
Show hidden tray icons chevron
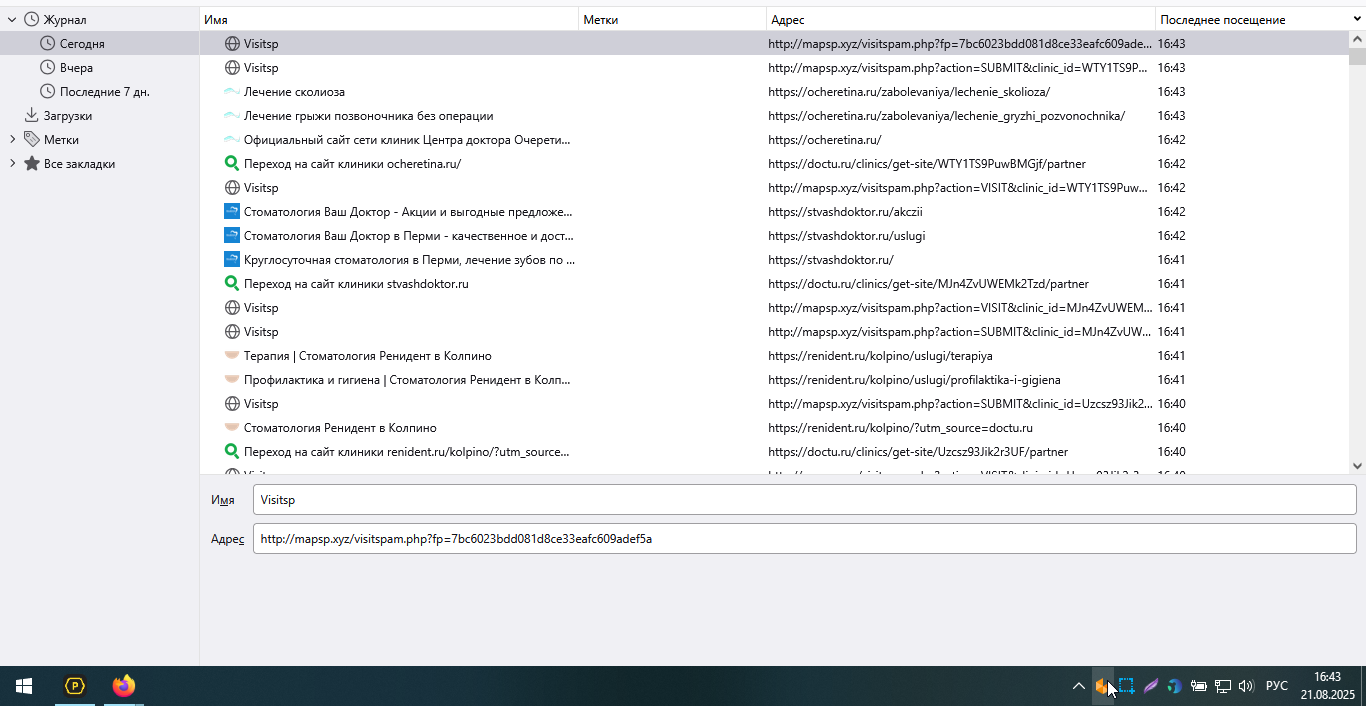point(1078,686)
